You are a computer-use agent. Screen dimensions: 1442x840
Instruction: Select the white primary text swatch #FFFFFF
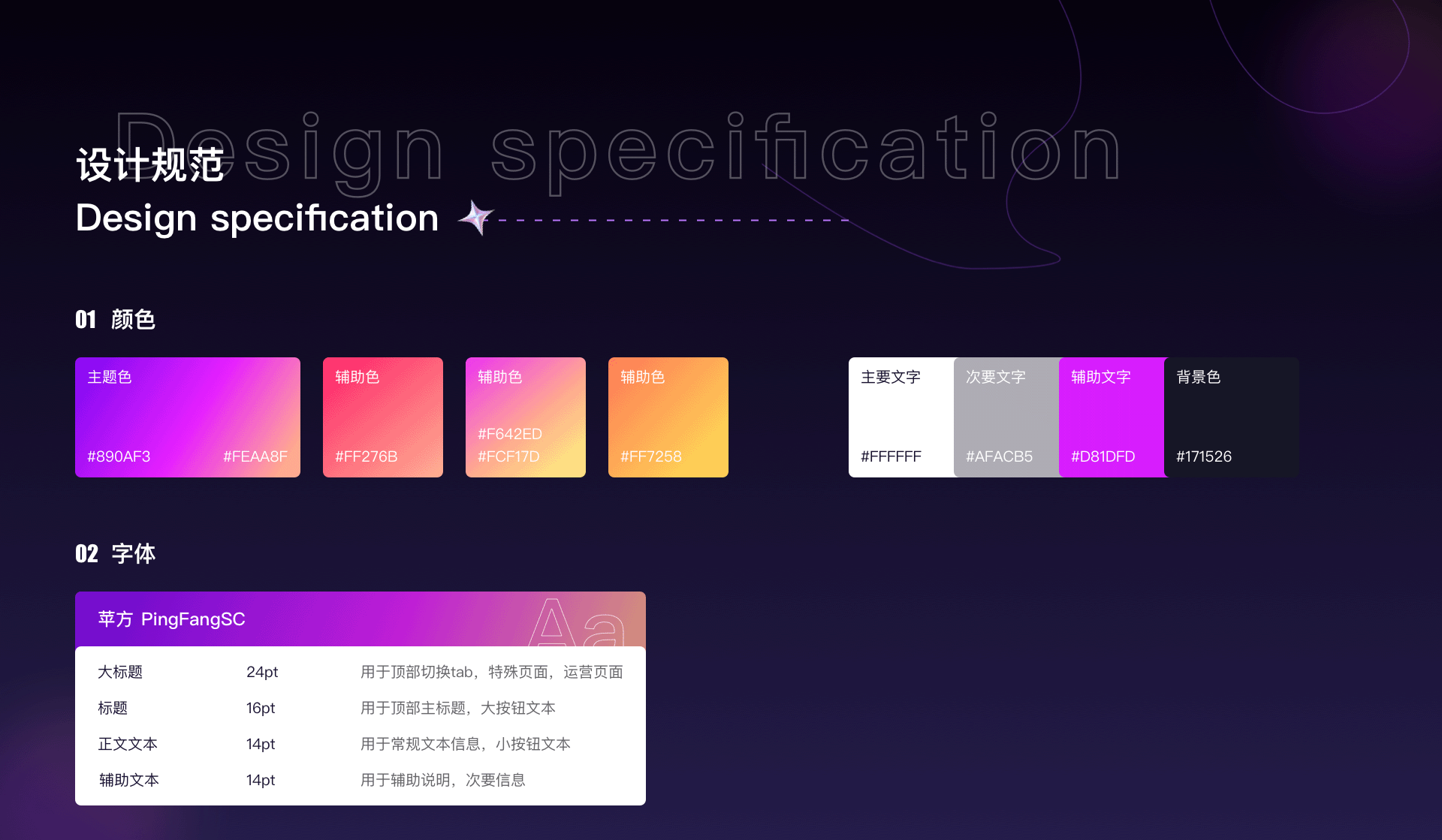coord(900,417)
